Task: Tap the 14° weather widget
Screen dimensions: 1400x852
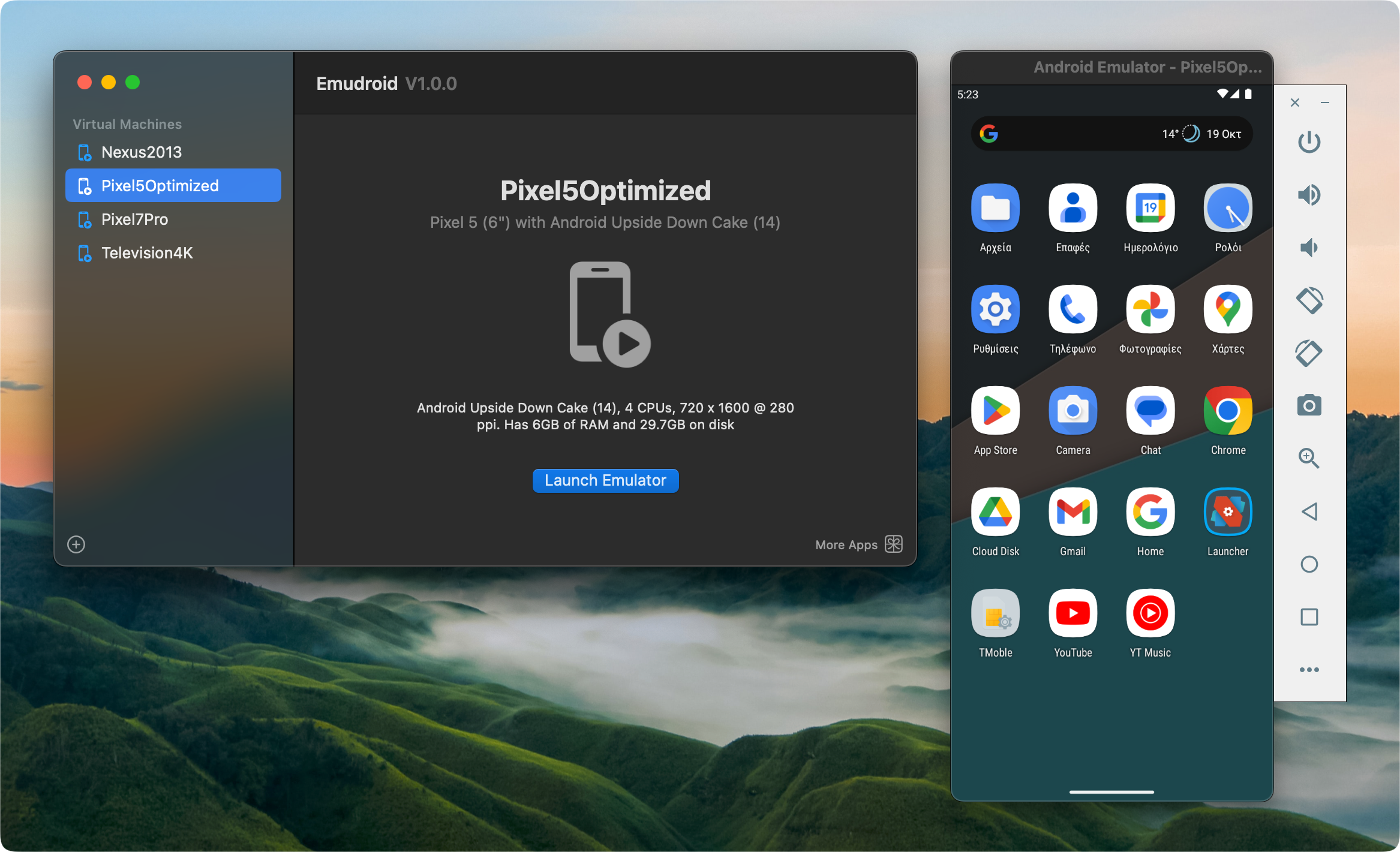Action: point(1180,134)
